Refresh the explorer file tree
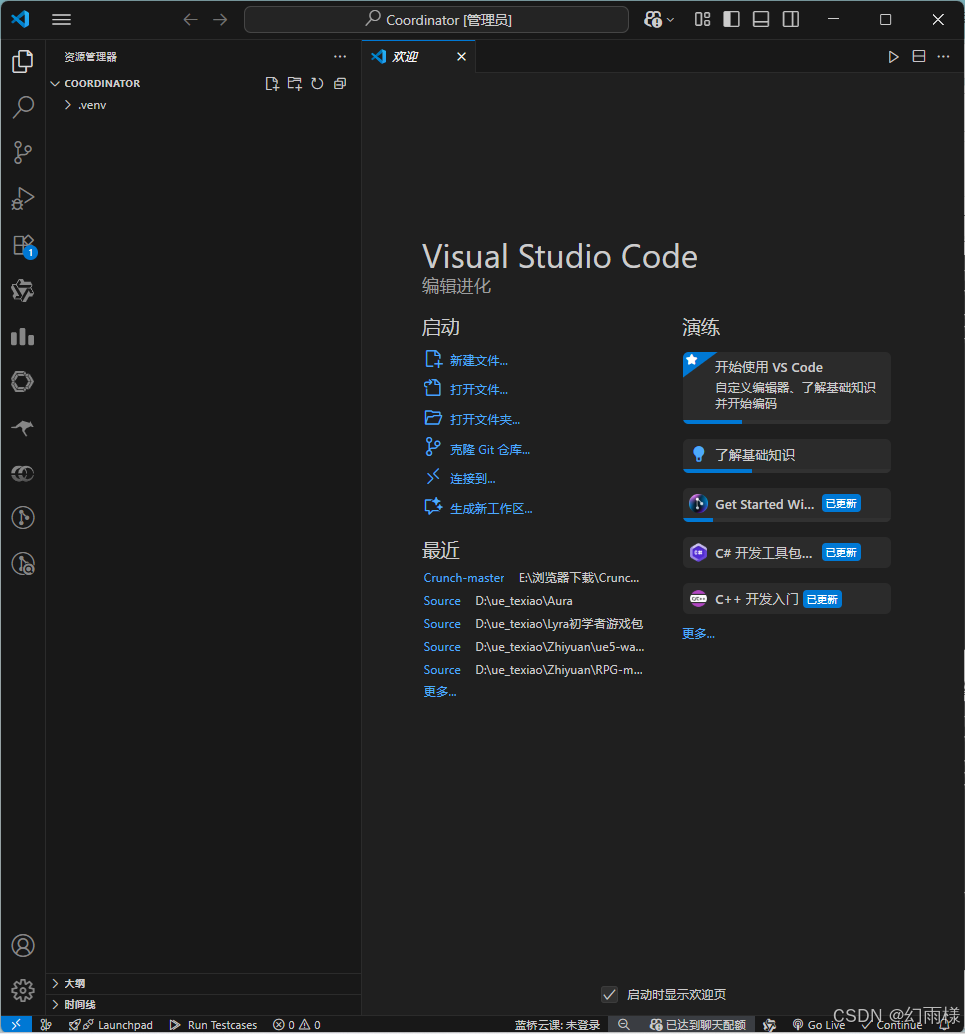The image size is (965, 1034). 317,84
